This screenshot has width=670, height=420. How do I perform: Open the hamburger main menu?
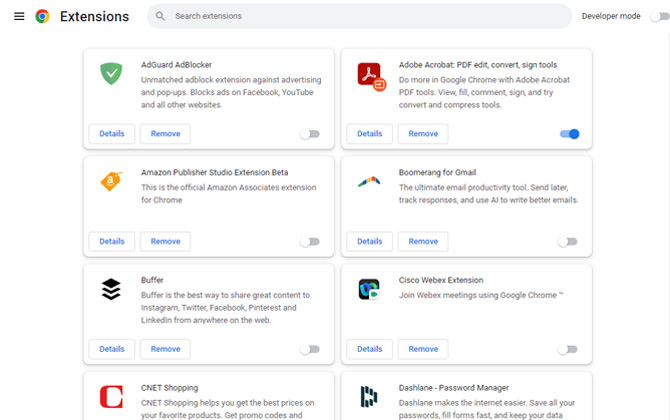click(19, 16)
